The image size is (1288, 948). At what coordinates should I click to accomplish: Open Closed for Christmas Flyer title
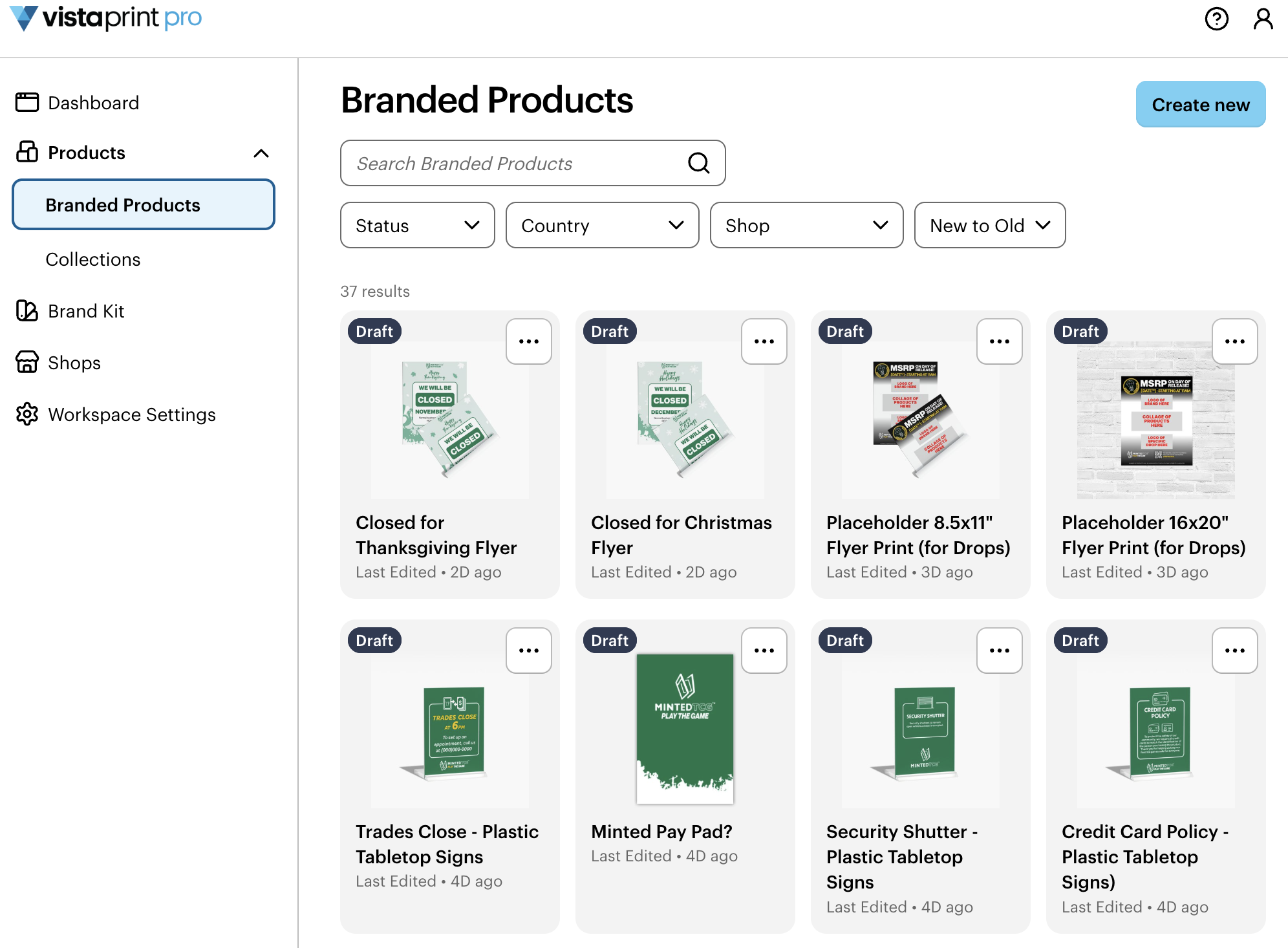(682, 535)
